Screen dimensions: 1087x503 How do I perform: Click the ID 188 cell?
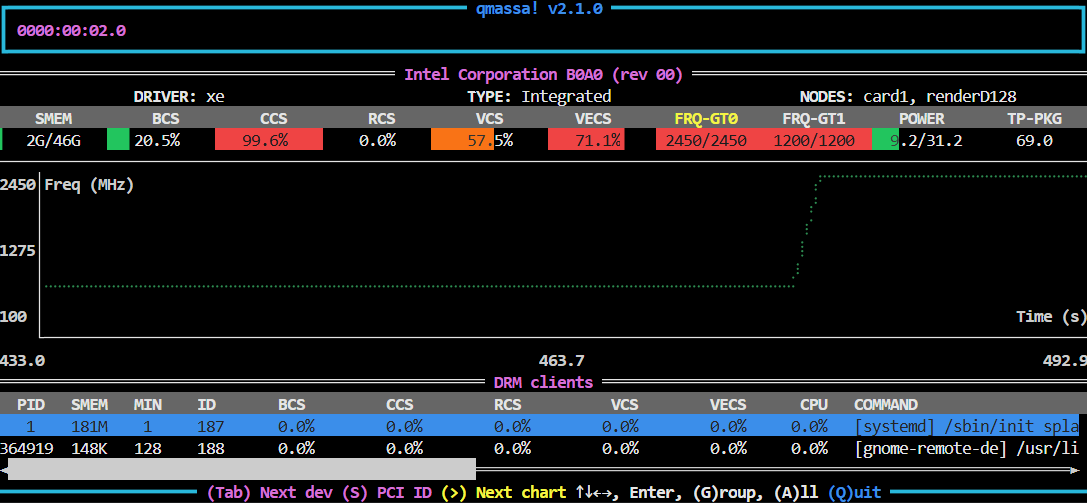(x=211, y=449)
